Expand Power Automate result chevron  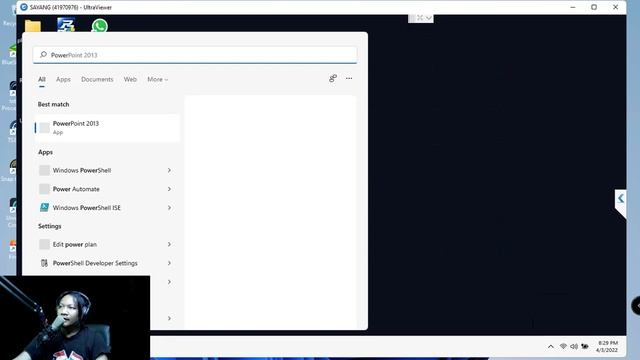(169, 189)
